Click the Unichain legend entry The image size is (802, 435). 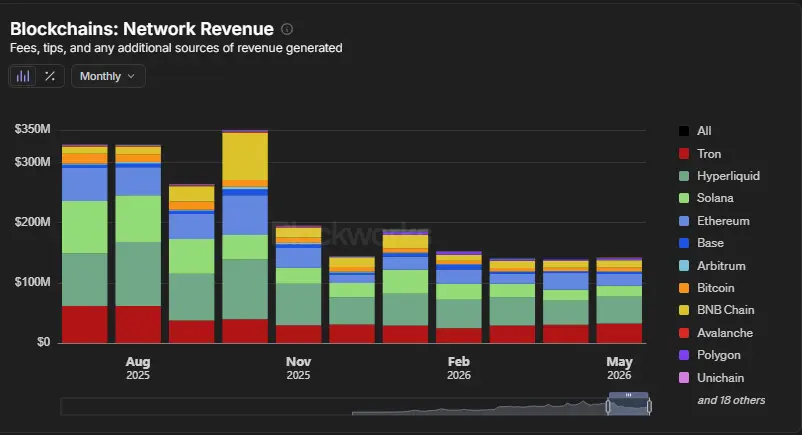[x=711, y=378]
